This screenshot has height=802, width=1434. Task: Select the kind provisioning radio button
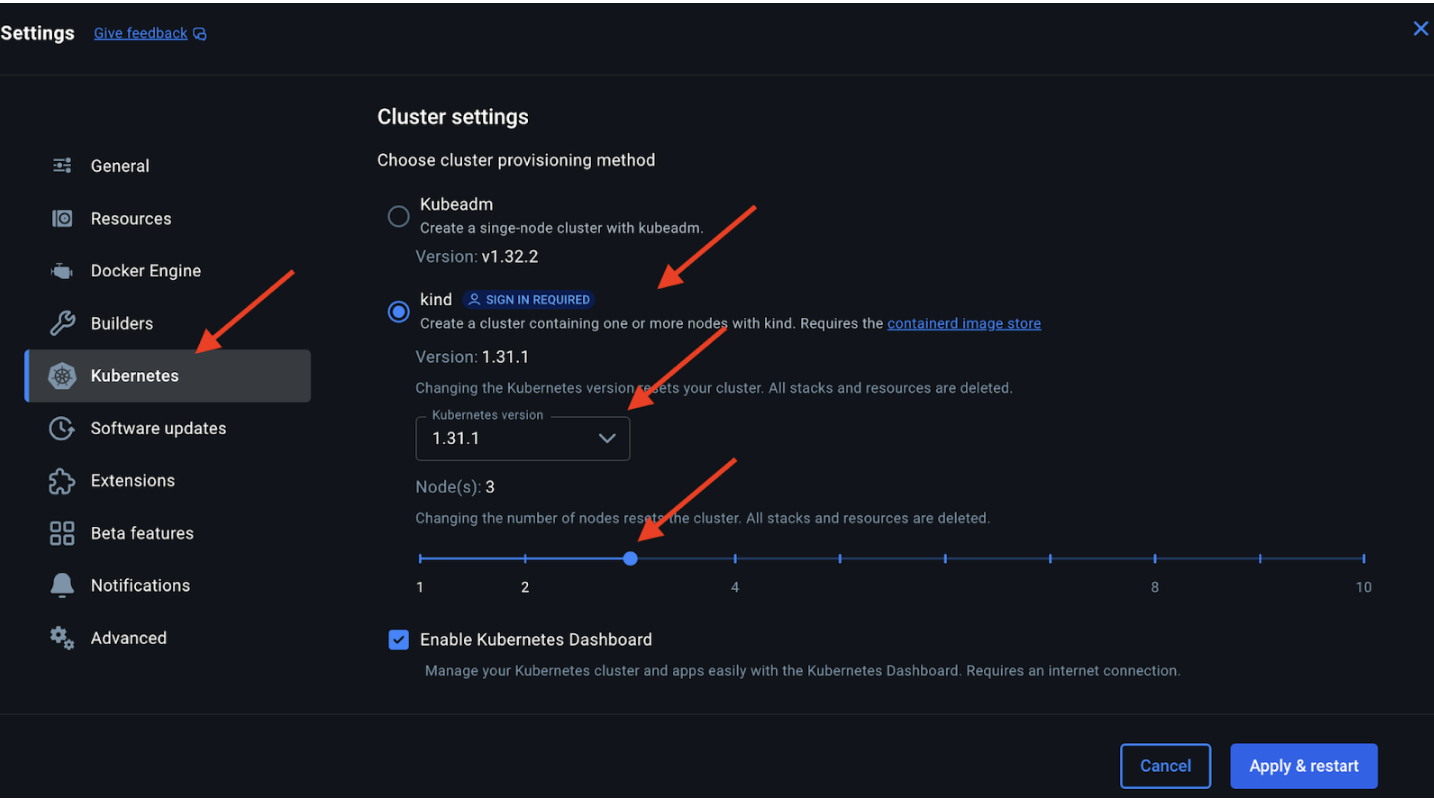(399, 312)
